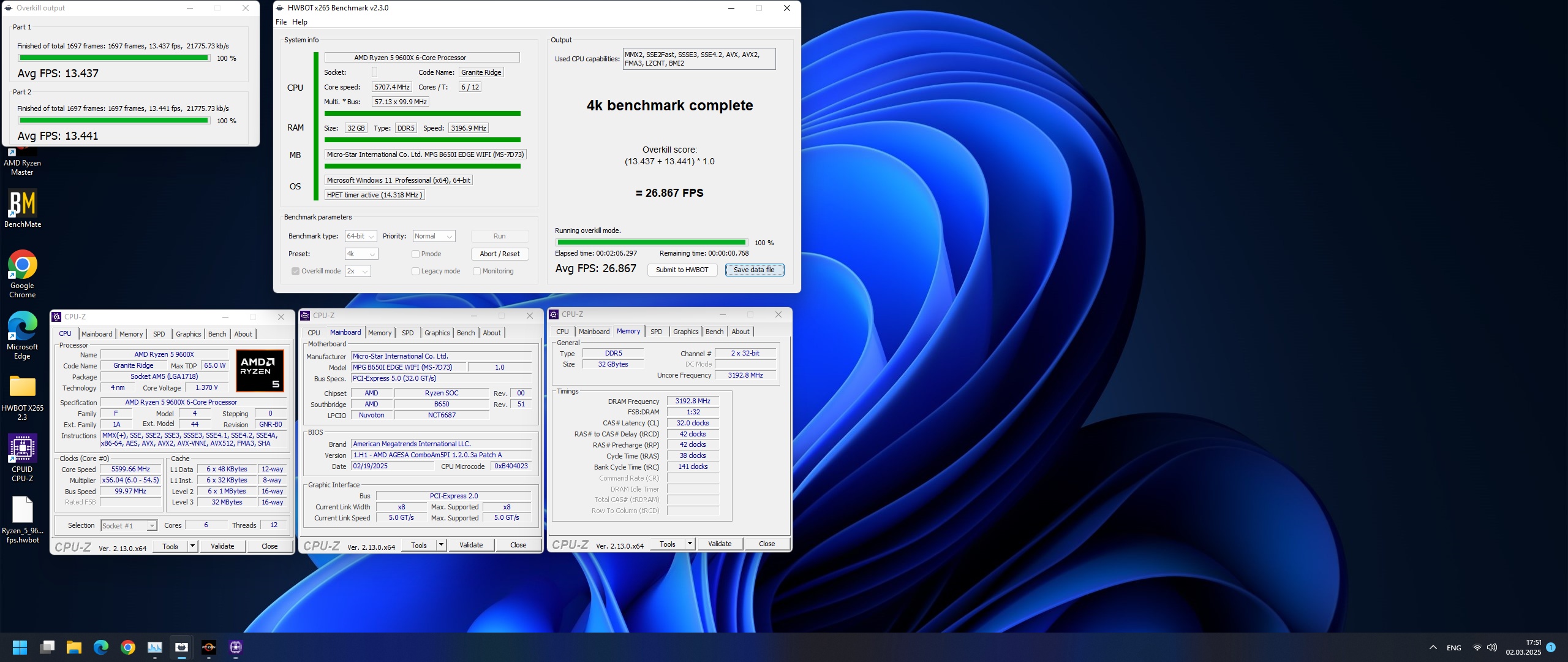Viewport: 1568px width, 662px height.
Task: Open Task View from the taskbar
Action: (47, 647)
